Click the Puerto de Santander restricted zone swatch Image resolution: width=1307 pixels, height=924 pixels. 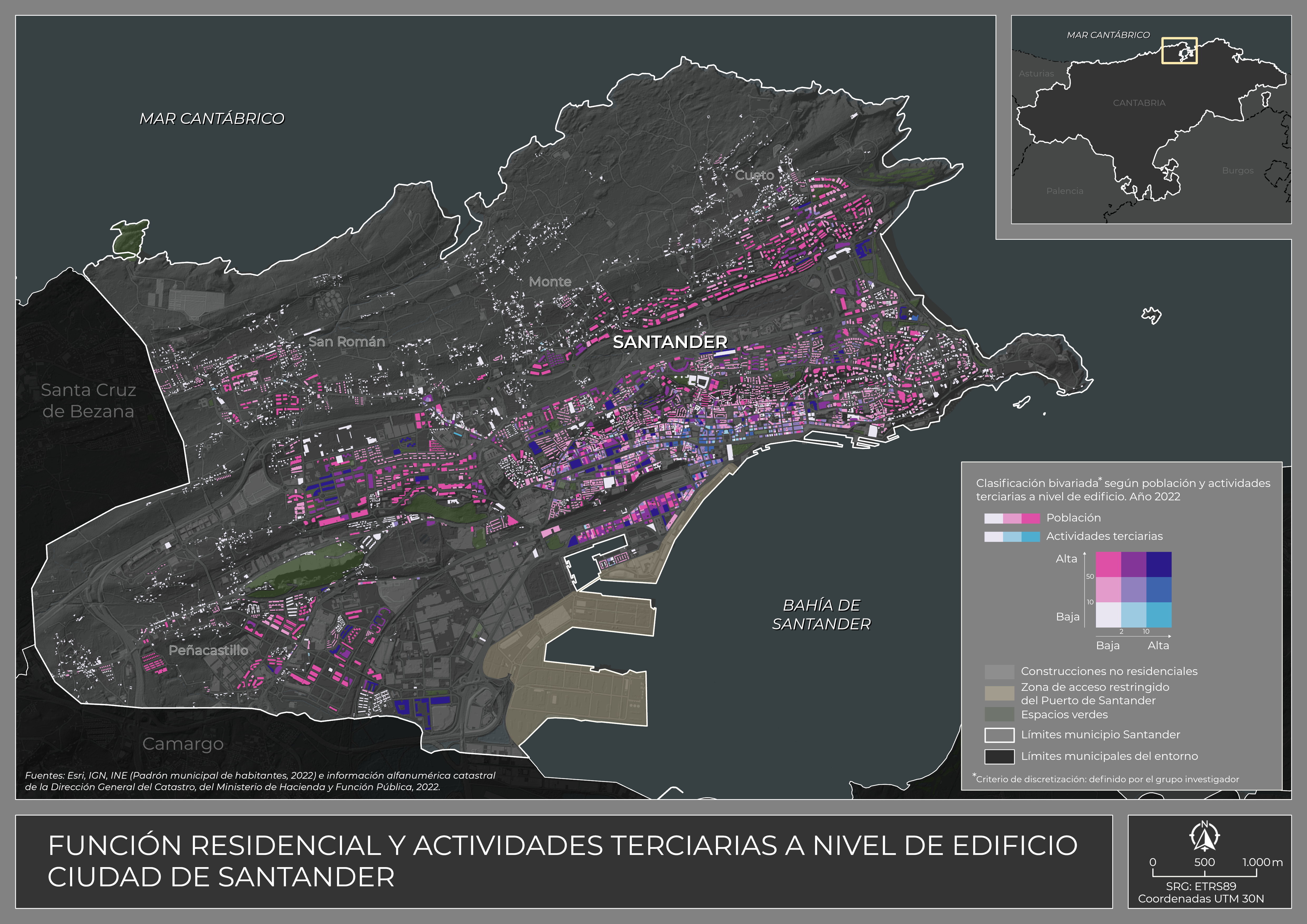click(999, 693)
